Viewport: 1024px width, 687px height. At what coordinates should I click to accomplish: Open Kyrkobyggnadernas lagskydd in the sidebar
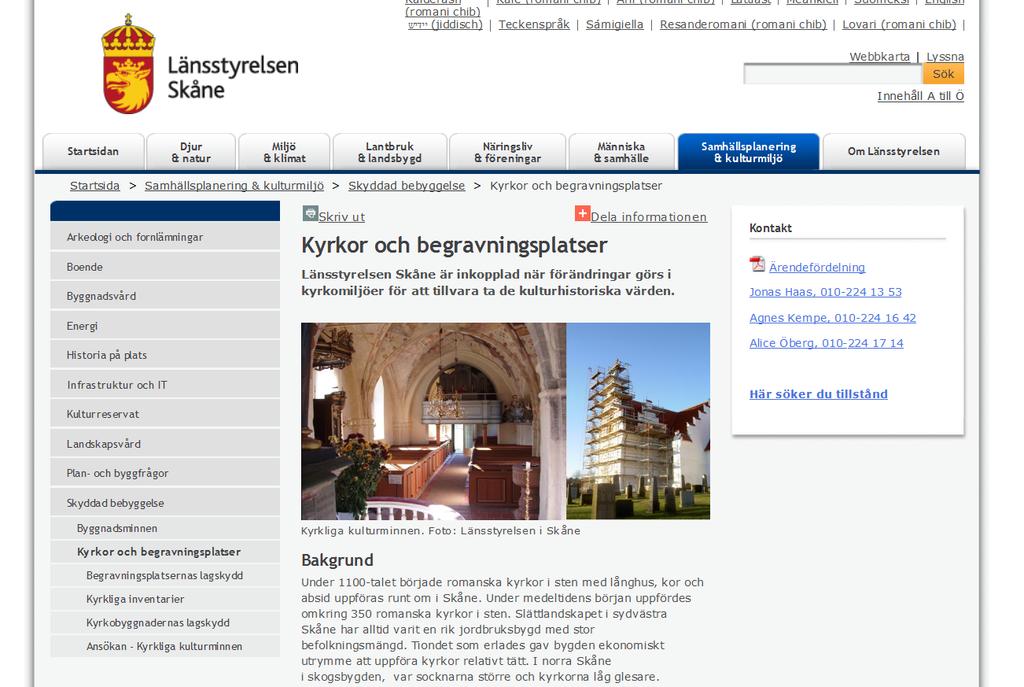click(165, 622)
